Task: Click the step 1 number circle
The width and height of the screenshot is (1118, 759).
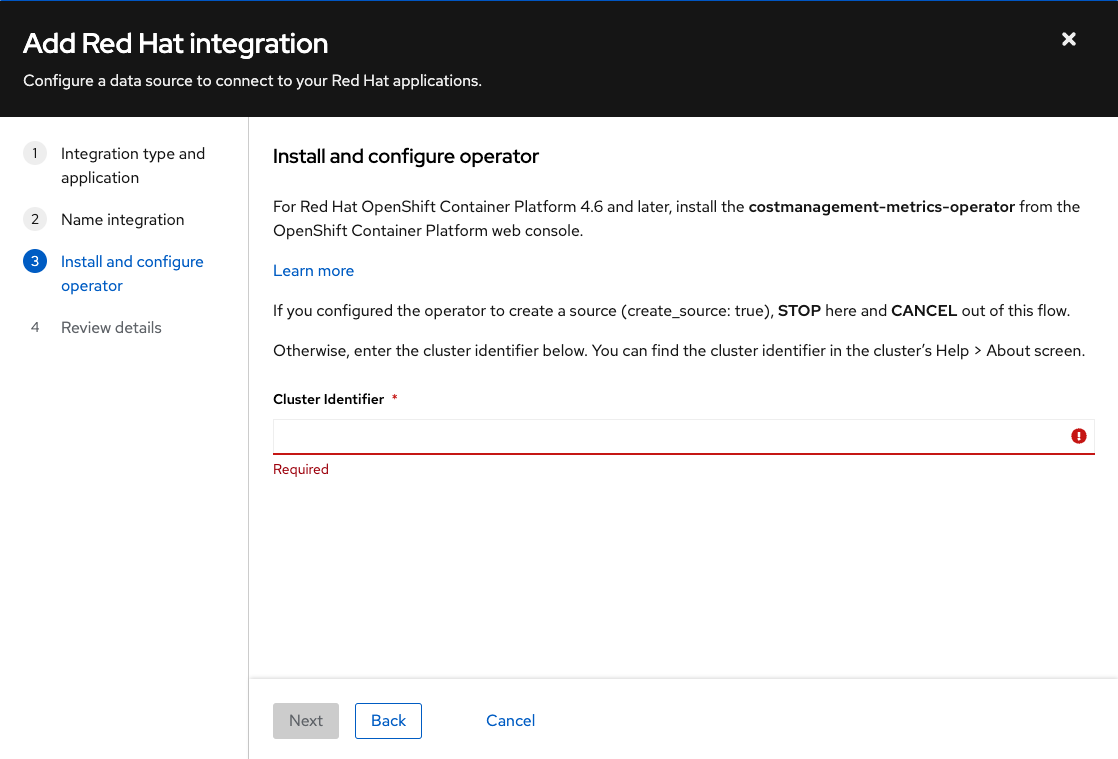Action: 35,153
